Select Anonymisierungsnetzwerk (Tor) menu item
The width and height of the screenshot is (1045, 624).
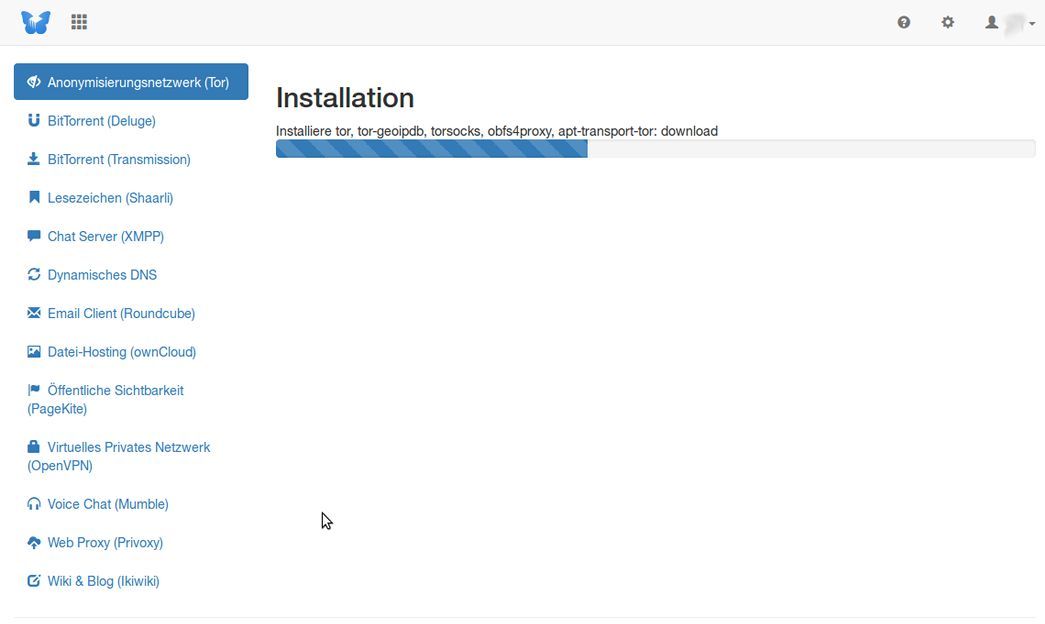click(131, 82)
